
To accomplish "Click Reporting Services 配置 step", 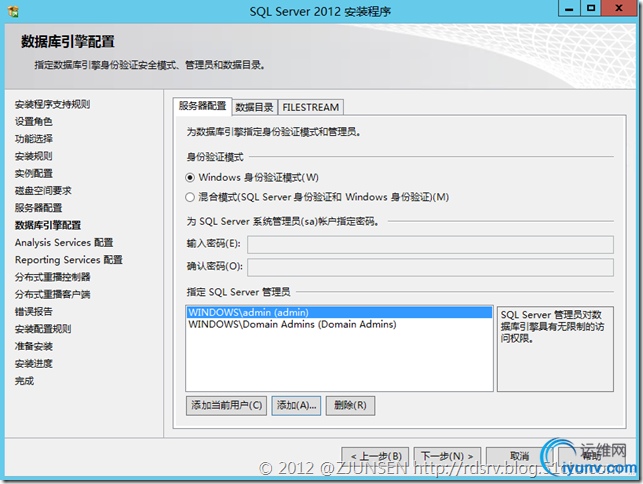I will [x=69, y=260].
